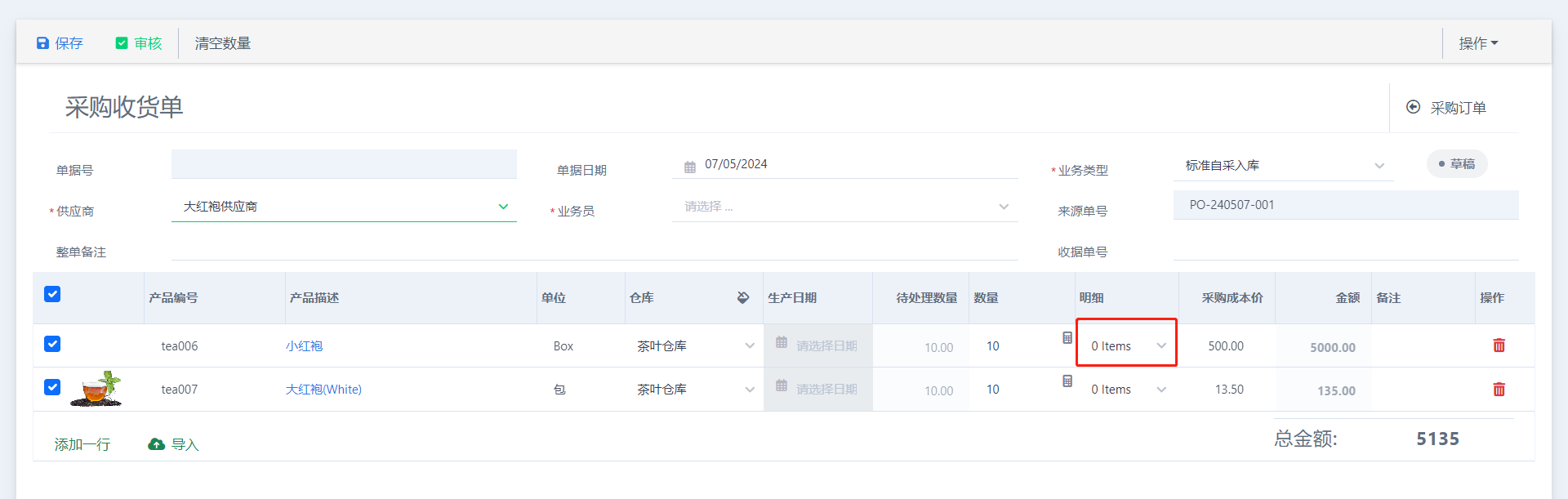Expand the 0 Items detail dropdown for tea006
1568x499 pixels.
(1127, 346)
